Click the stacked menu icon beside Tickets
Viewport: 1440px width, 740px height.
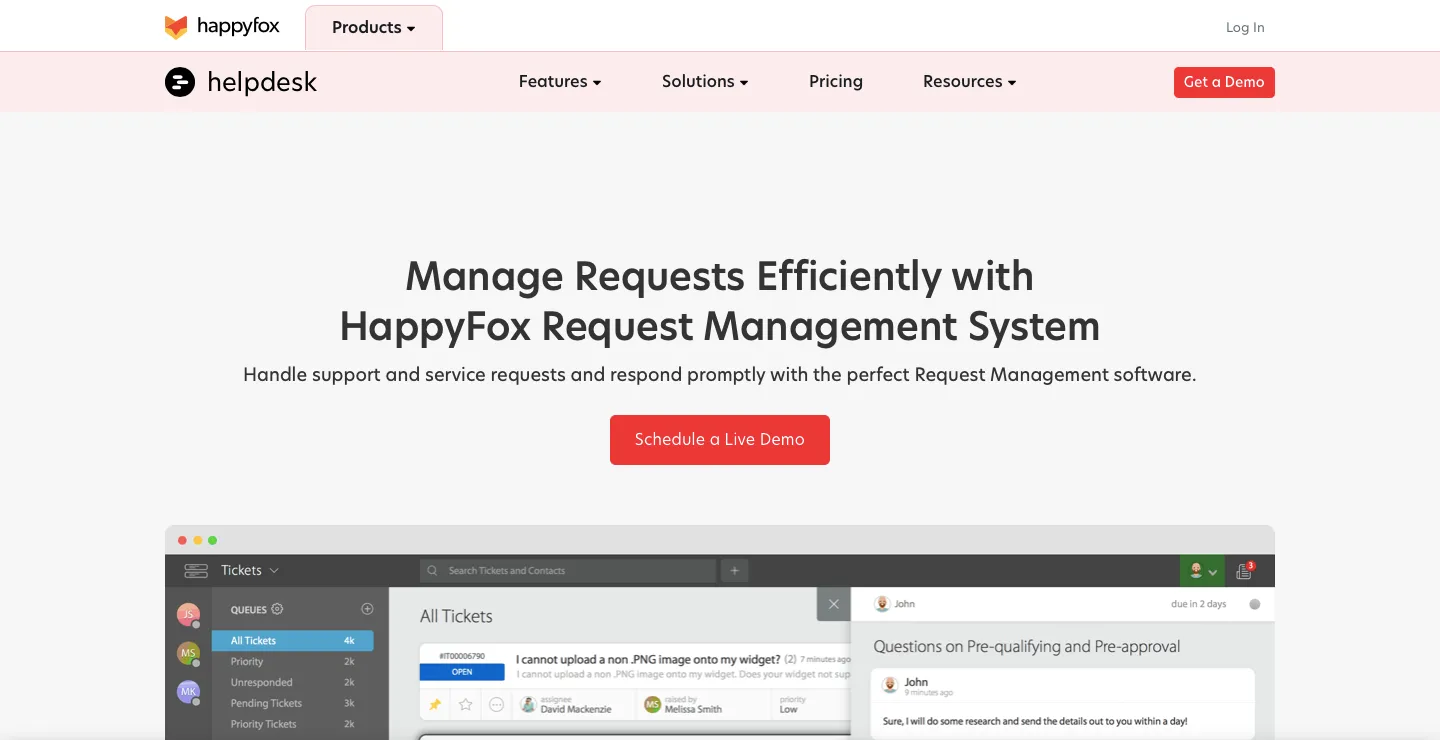coord(196,571)
